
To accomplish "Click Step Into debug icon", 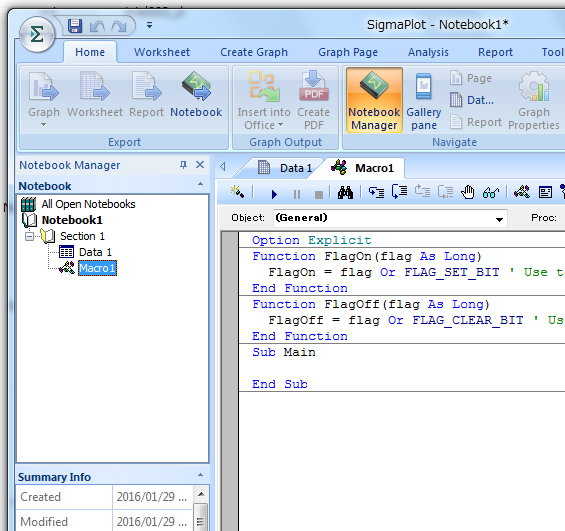I will 377,192.
